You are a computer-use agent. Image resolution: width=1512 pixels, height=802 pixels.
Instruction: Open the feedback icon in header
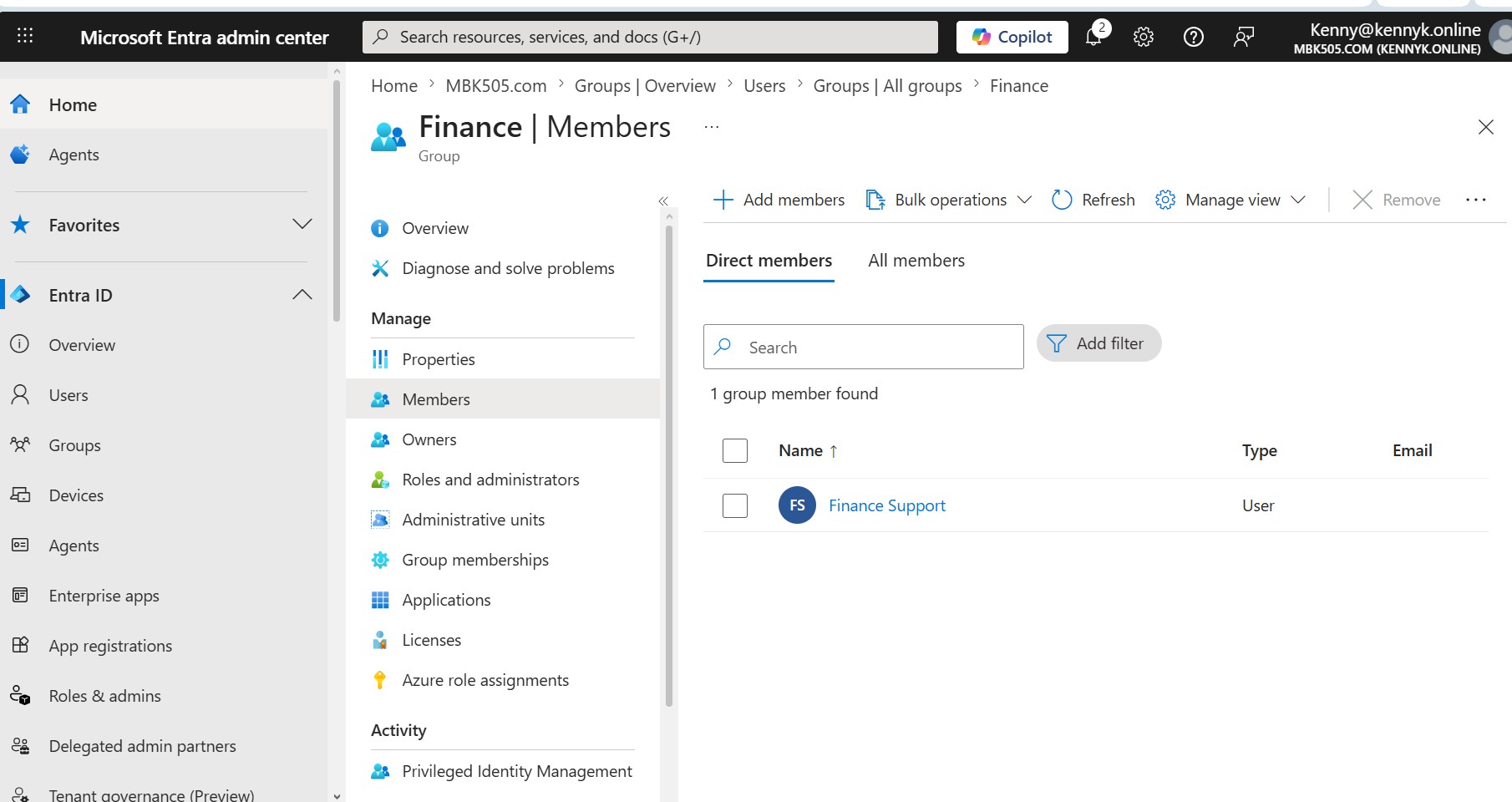click(x=1244, y=37)
